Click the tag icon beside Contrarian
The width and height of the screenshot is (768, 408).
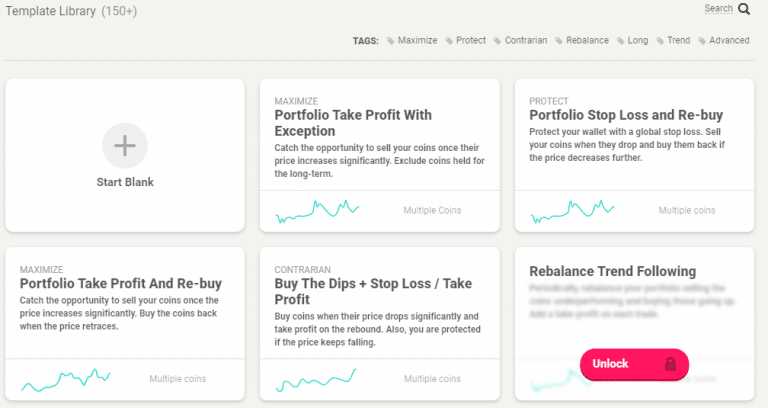point(497,41)
